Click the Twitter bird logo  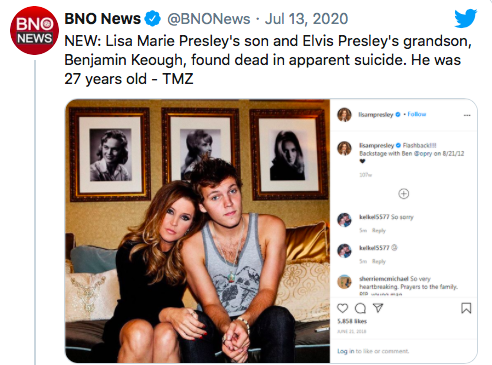coord(466,18)
